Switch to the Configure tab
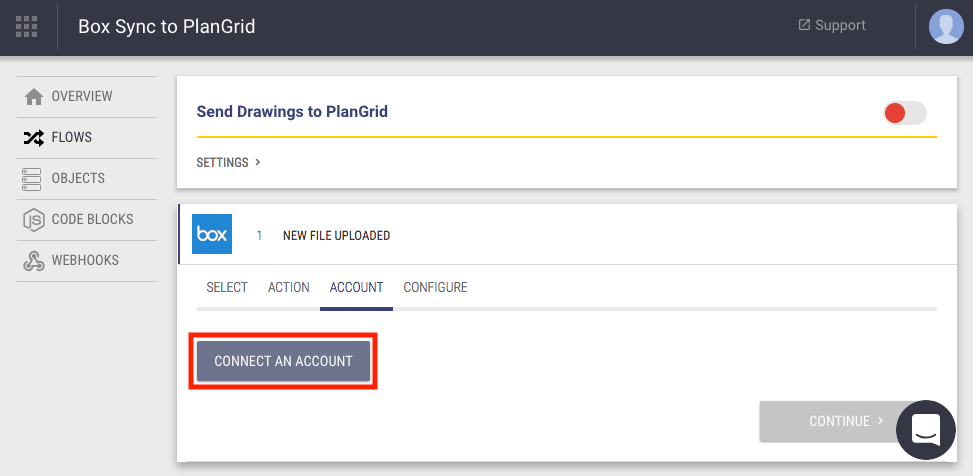This screenshot has width=973, height=476. (x=435, y=288)
